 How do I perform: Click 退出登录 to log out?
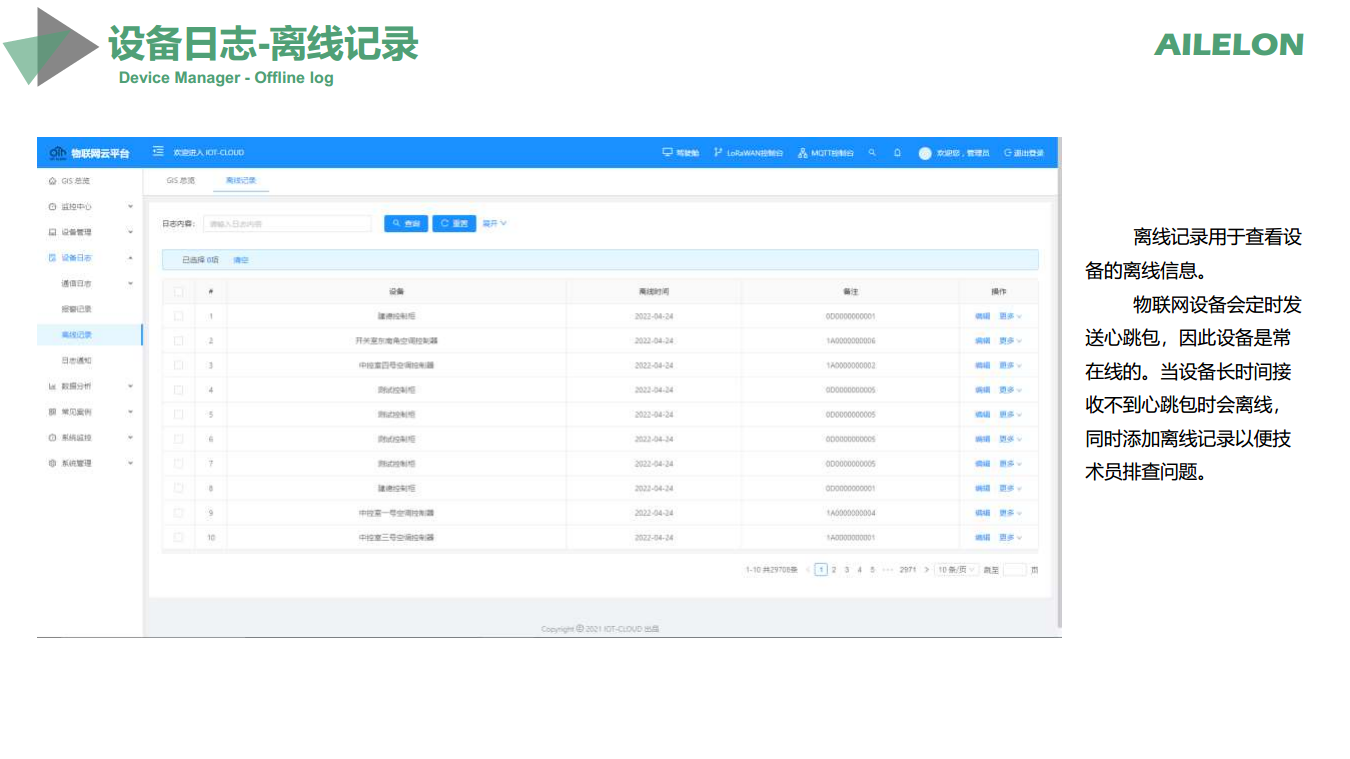point(1023,153)
